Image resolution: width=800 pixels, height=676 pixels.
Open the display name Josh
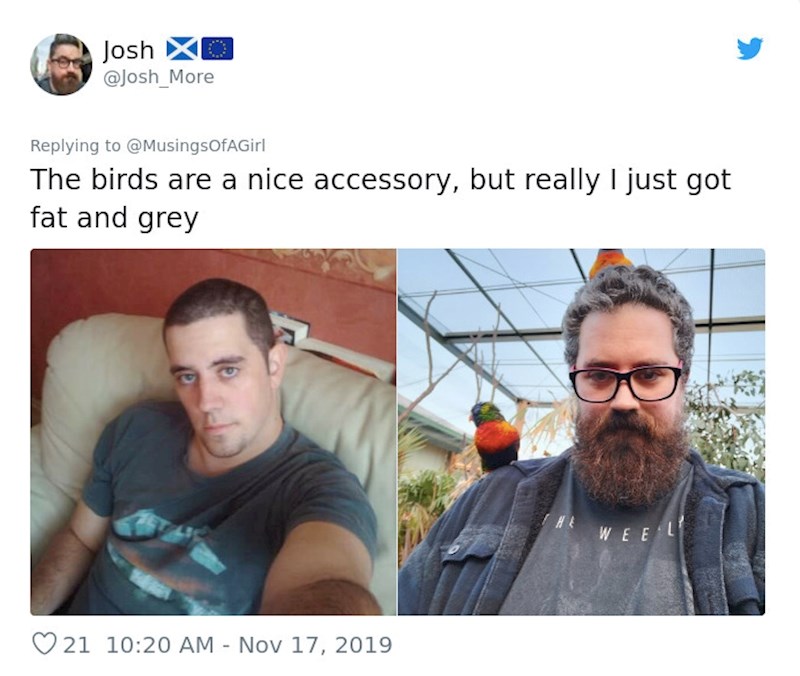tap(129, 50)
